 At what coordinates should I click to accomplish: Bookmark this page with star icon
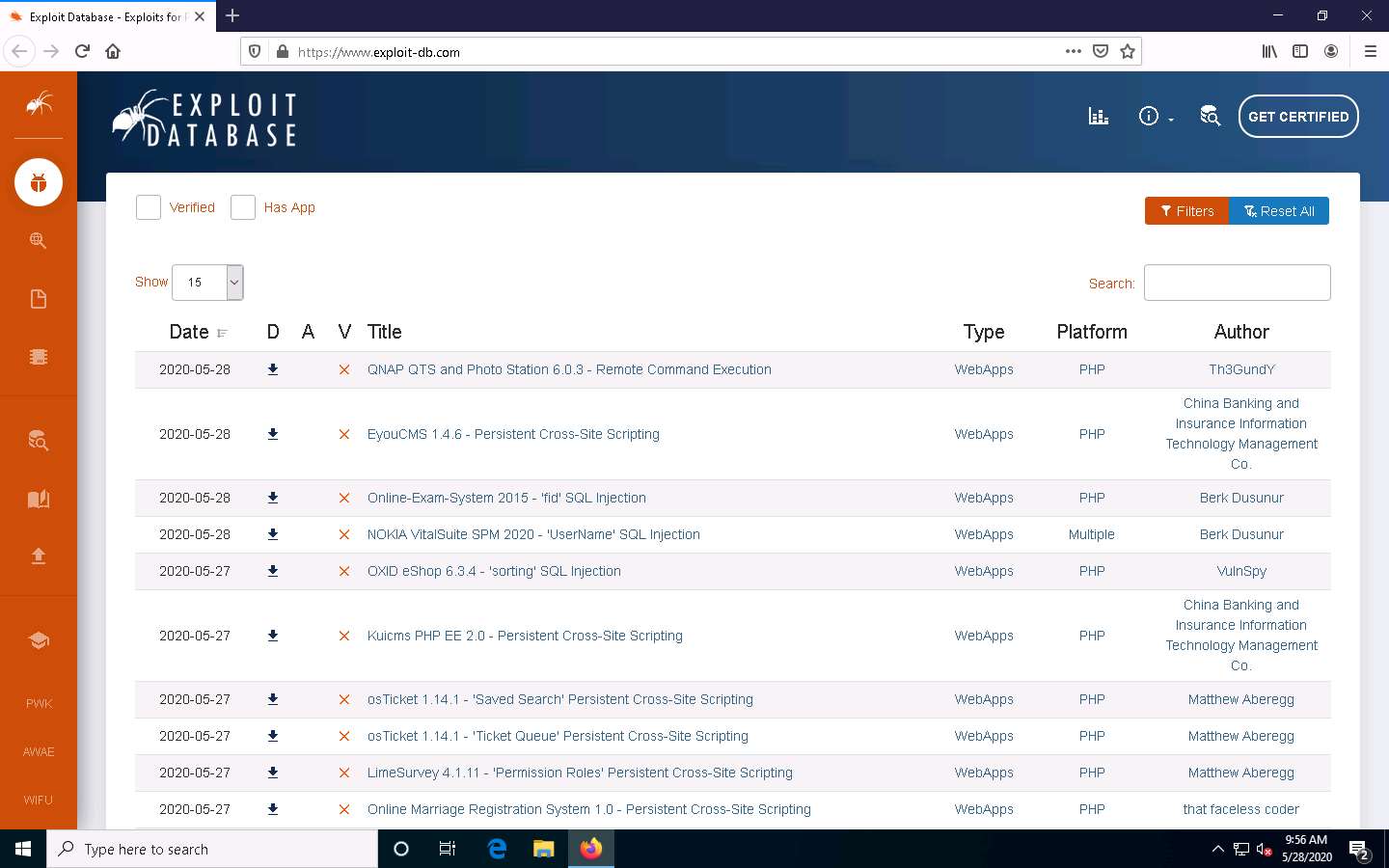[1128, 51]
